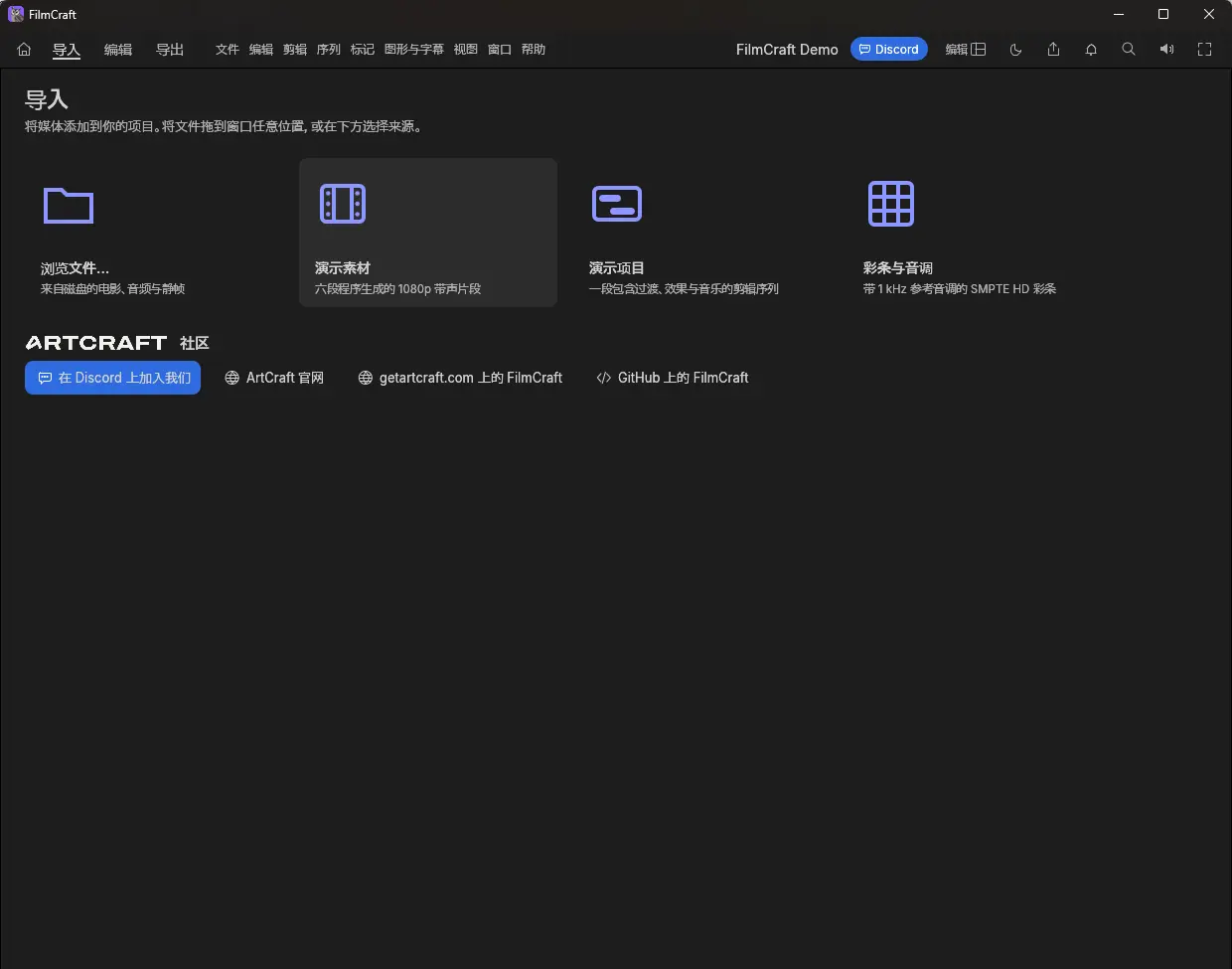Click the 演示素材 card title

tap(343, 268)
